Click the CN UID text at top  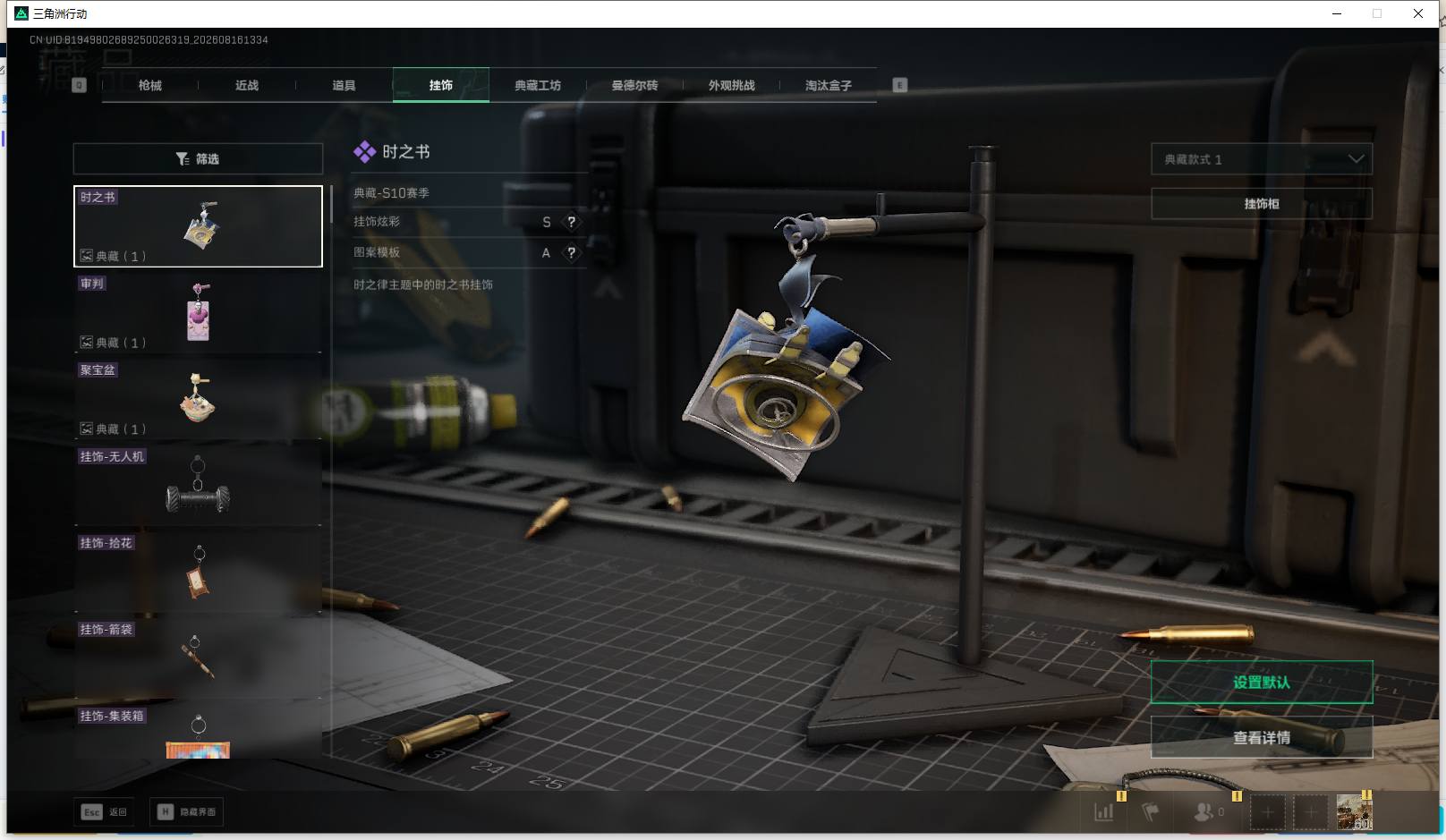coord(149,39)
